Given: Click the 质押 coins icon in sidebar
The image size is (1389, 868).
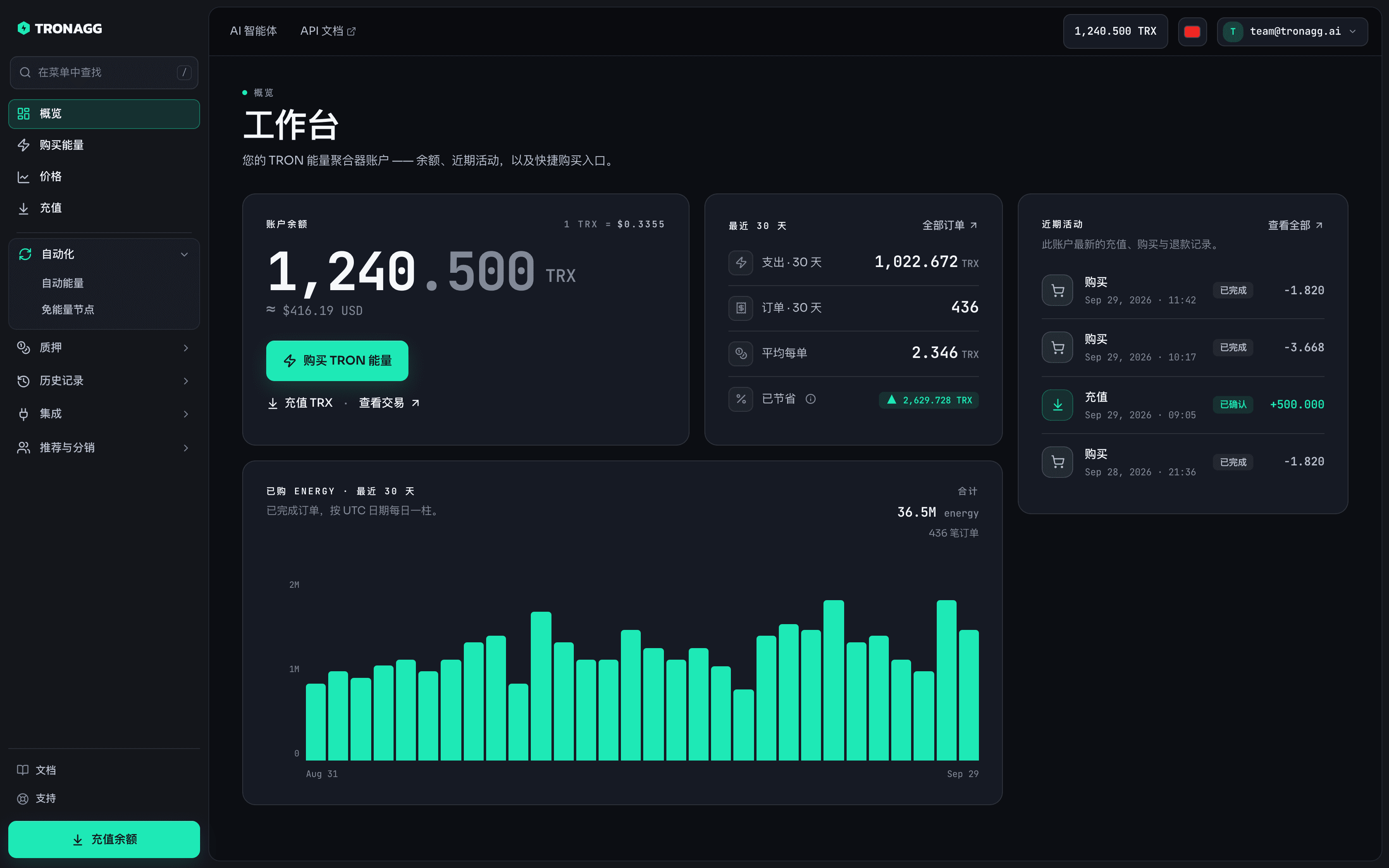Looking at the screenshot, I should pyautogui.click(x=24, y=348).
